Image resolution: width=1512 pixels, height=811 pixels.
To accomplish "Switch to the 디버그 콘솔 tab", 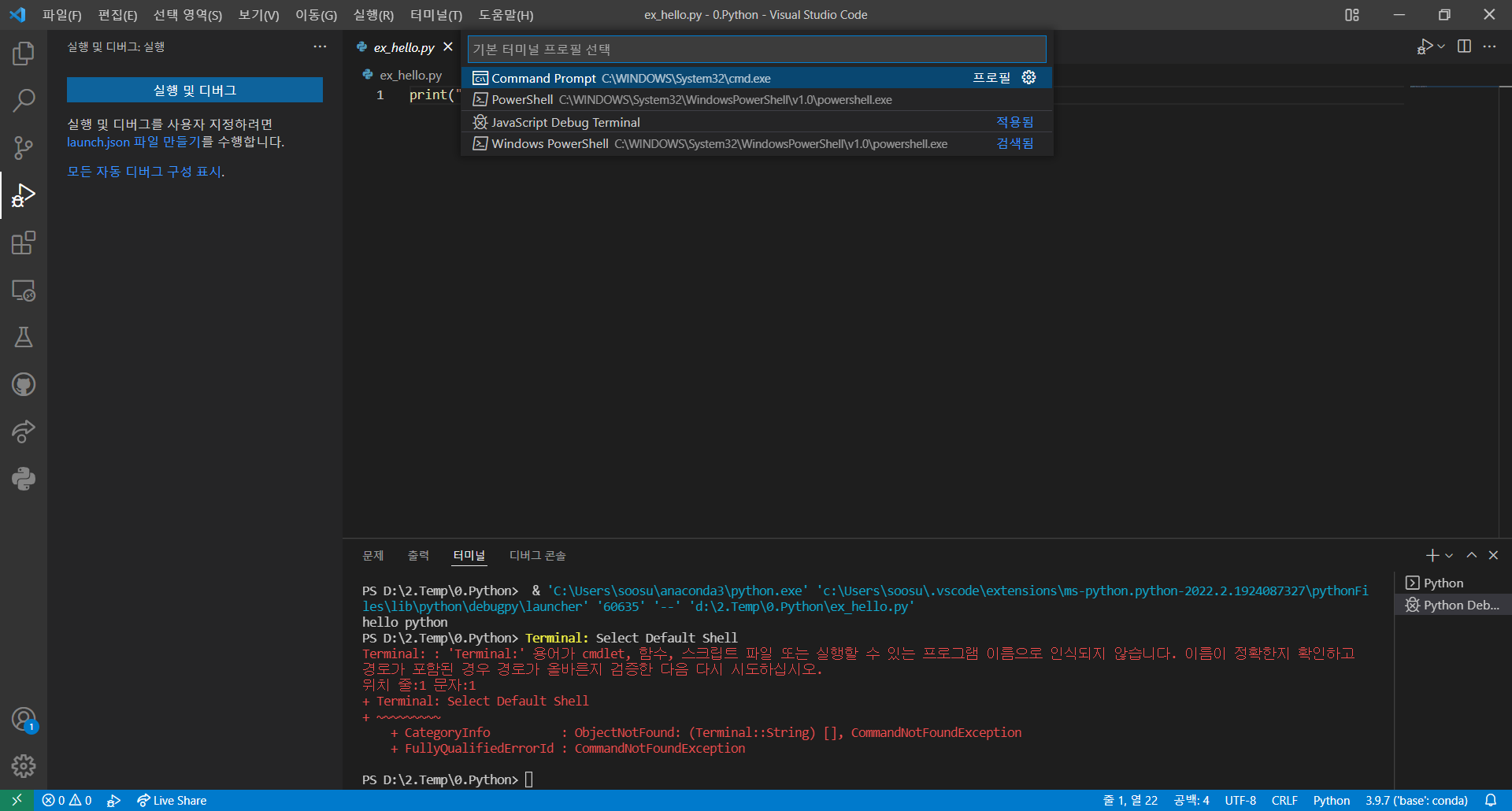I will point(538,555).
